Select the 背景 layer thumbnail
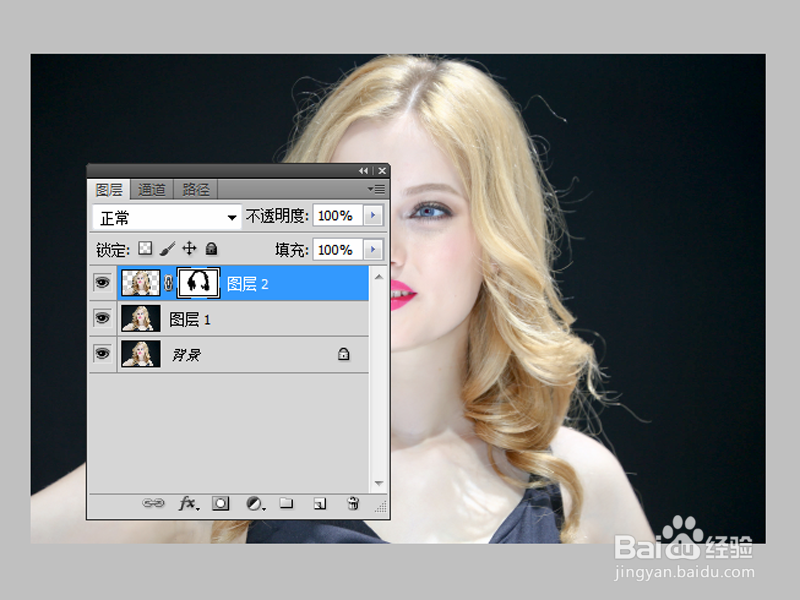Viewport: 800px width, 600px height. (x=141, y=354)
